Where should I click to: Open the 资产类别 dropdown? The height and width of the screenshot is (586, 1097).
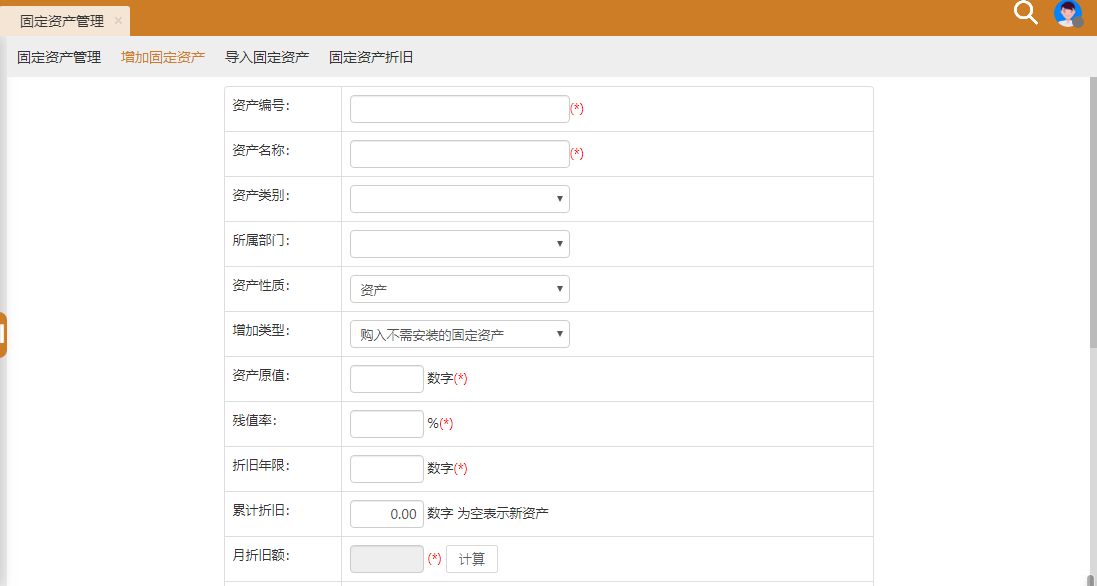(459, 199)
